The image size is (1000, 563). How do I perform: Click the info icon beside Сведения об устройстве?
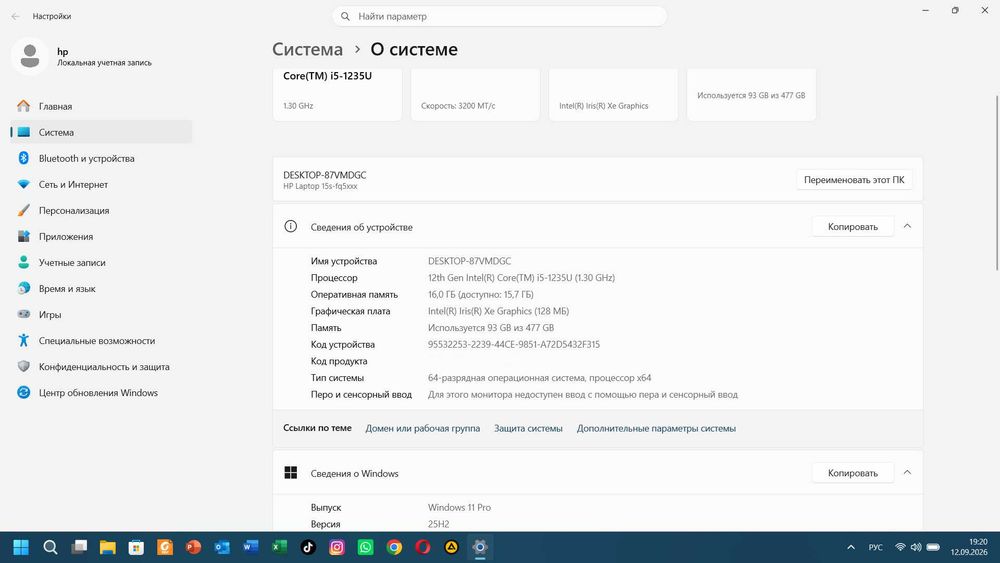pos(291,226)
